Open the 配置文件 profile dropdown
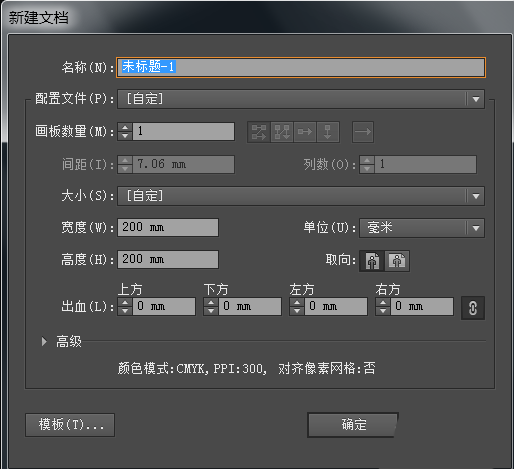This screenshot has height=469, width=514. point(301,99)
